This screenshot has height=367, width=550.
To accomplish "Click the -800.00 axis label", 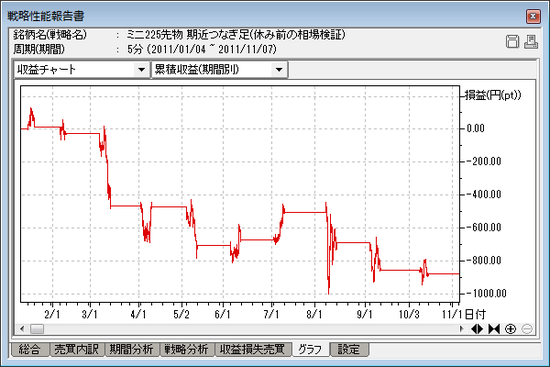I will tap(484, 260).
